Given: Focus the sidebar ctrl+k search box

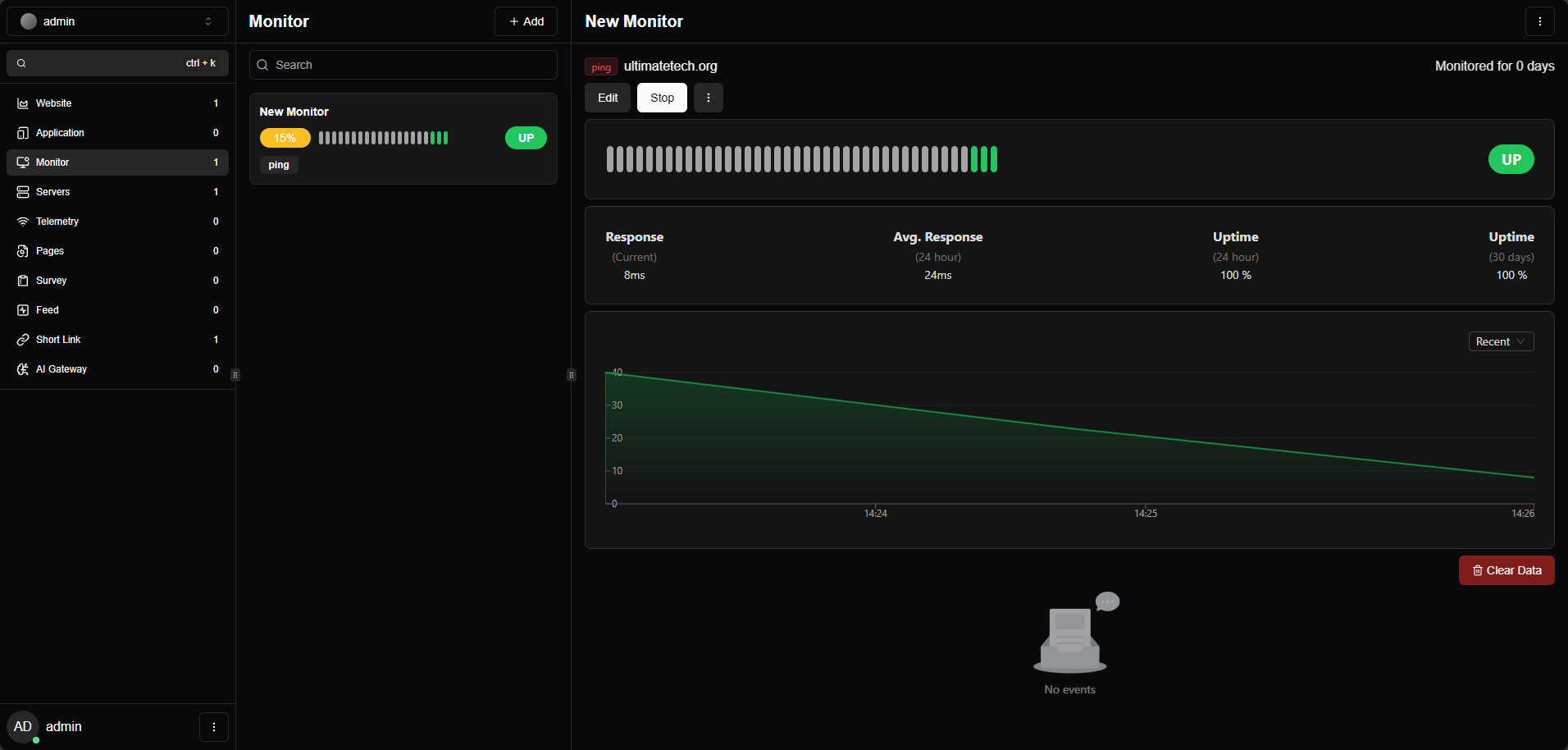Looking at the screenshot, I should click(x=117, y=63).
